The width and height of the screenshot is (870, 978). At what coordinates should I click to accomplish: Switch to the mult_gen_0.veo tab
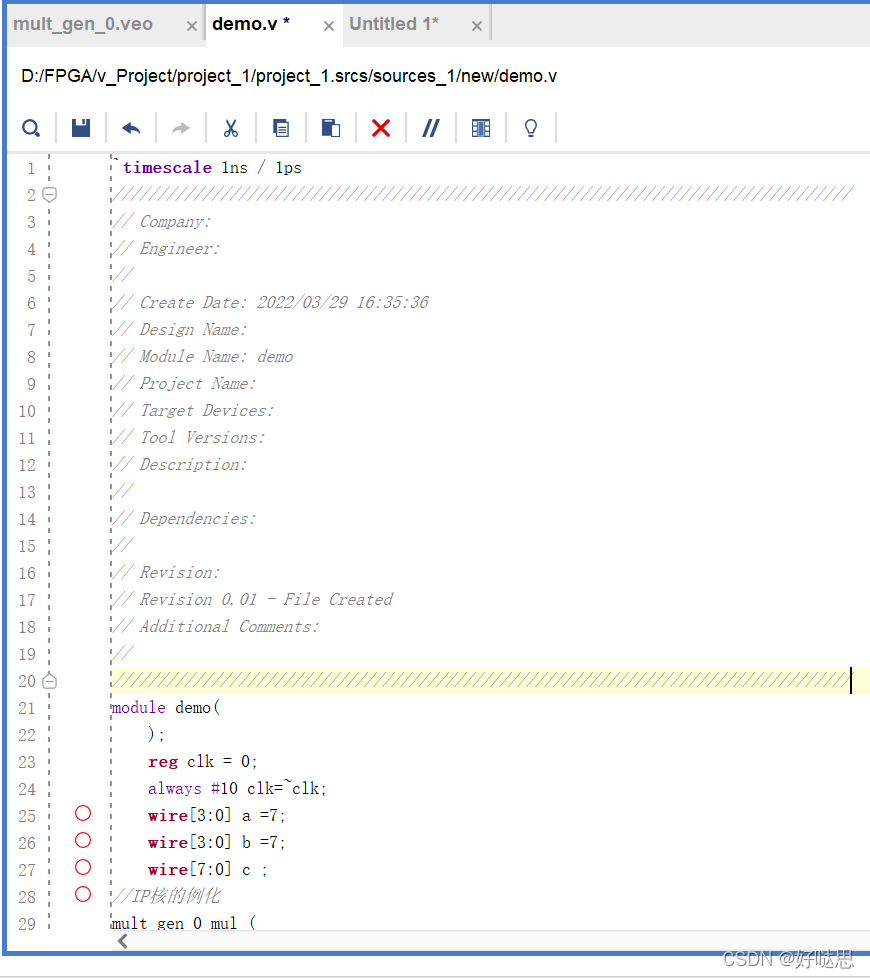(83, 24)
